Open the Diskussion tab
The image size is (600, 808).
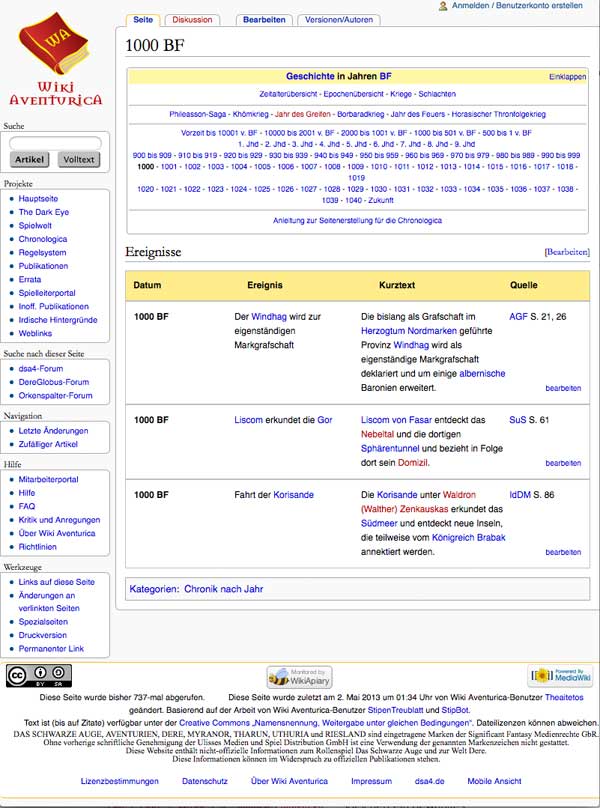[x=192, y=20]
